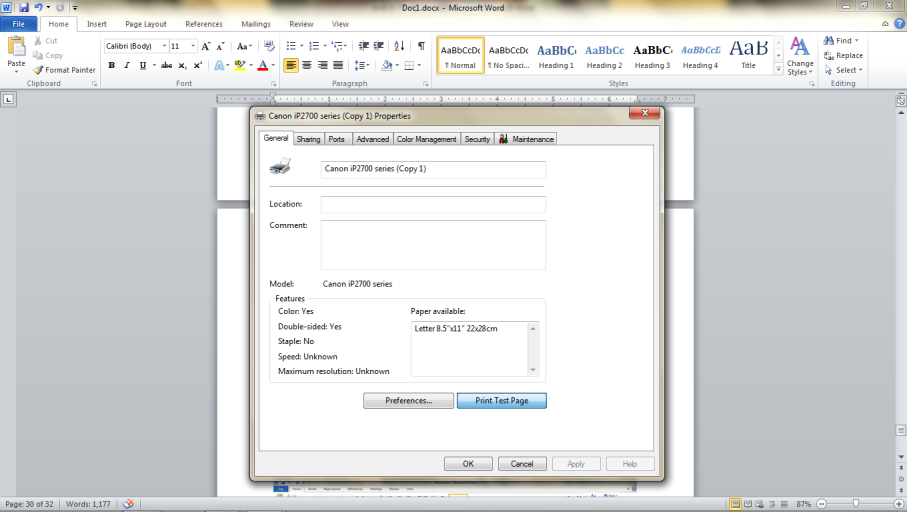Toggle Italic formatting

127,65
